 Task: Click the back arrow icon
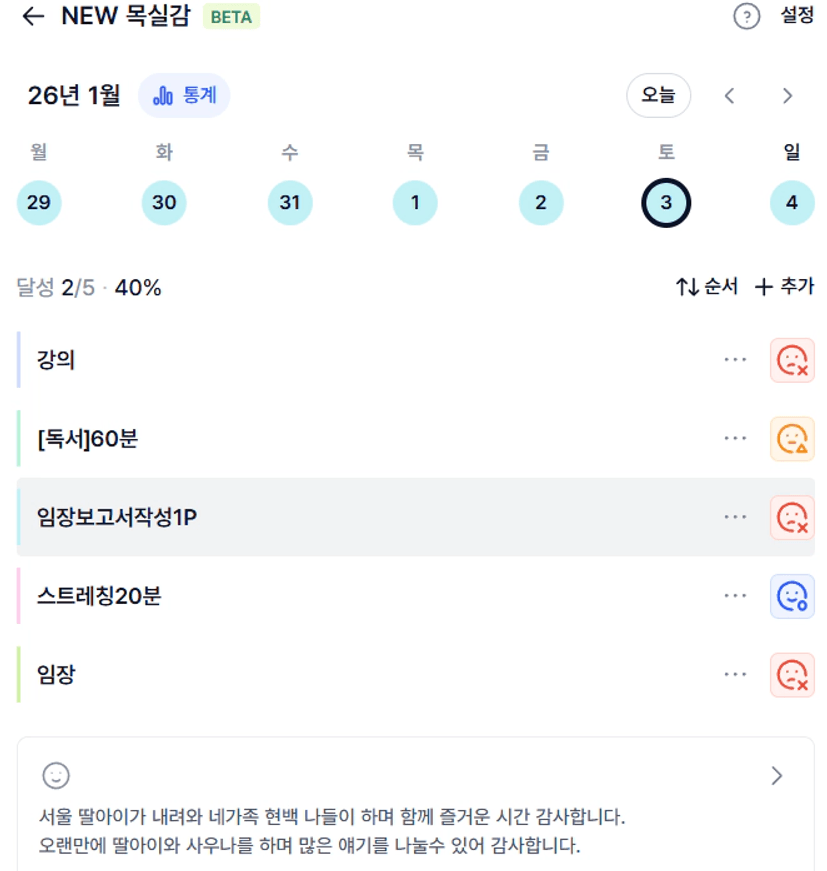[x=34, y=17]
